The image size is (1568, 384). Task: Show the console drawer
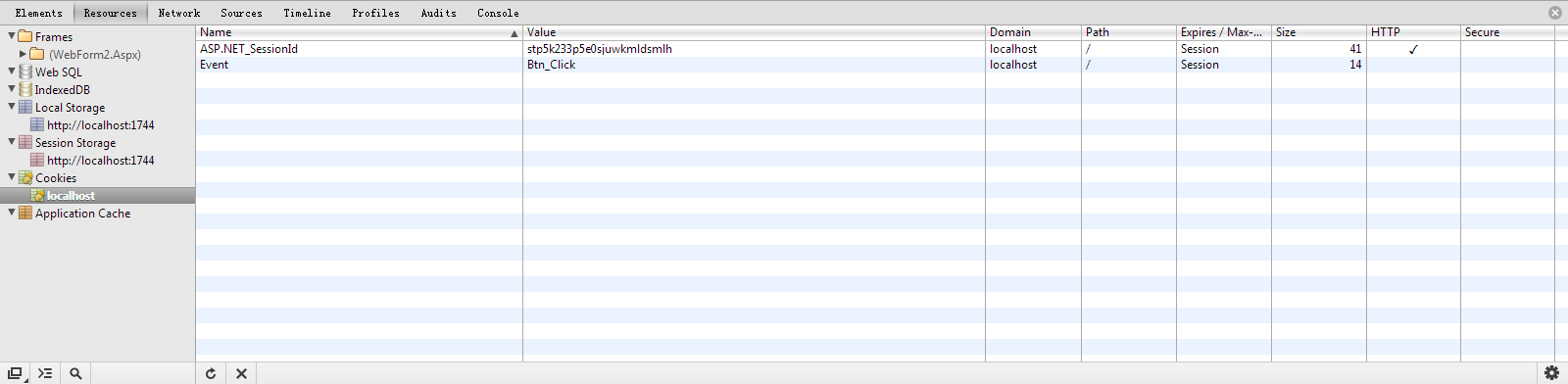pyautogui.click(x=45, y=373)
